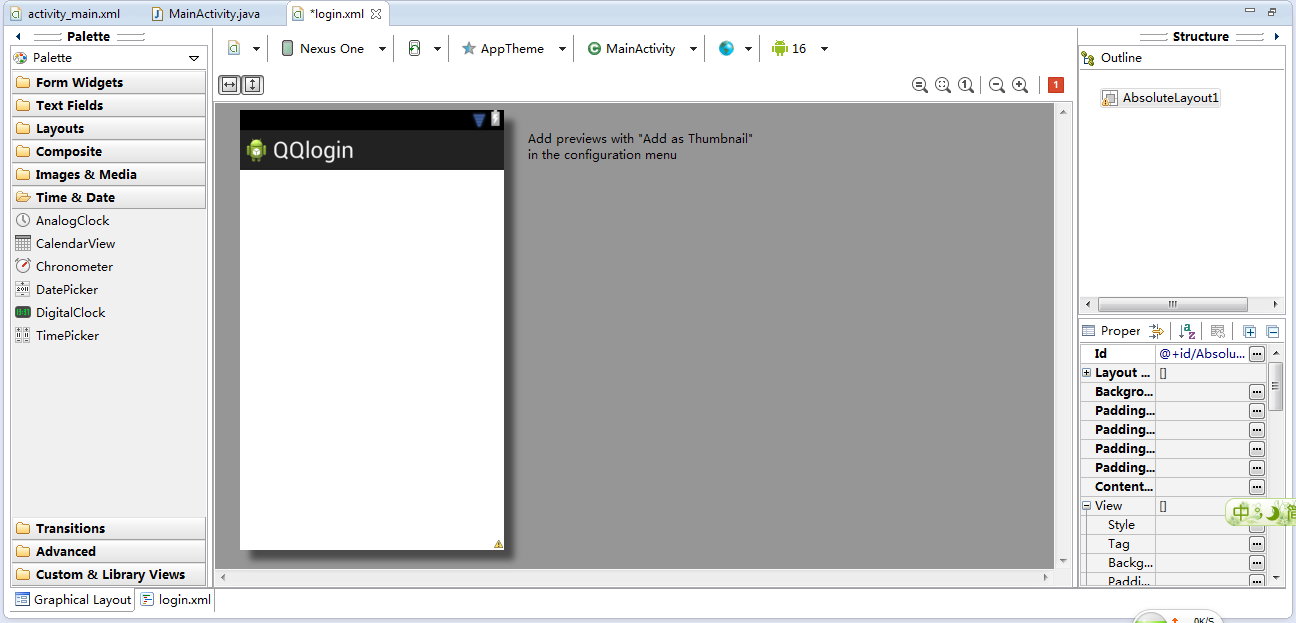Switch to login.xml source bottom tab

pos(176,599)
